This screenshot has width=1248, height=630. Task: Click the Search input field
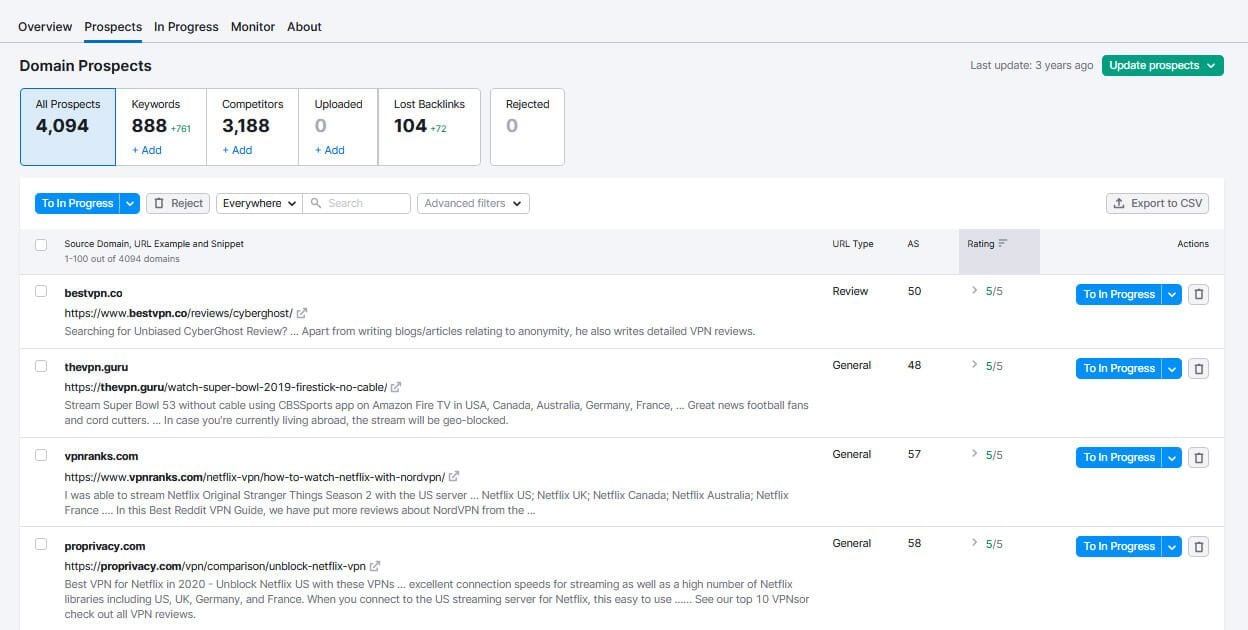357,203
